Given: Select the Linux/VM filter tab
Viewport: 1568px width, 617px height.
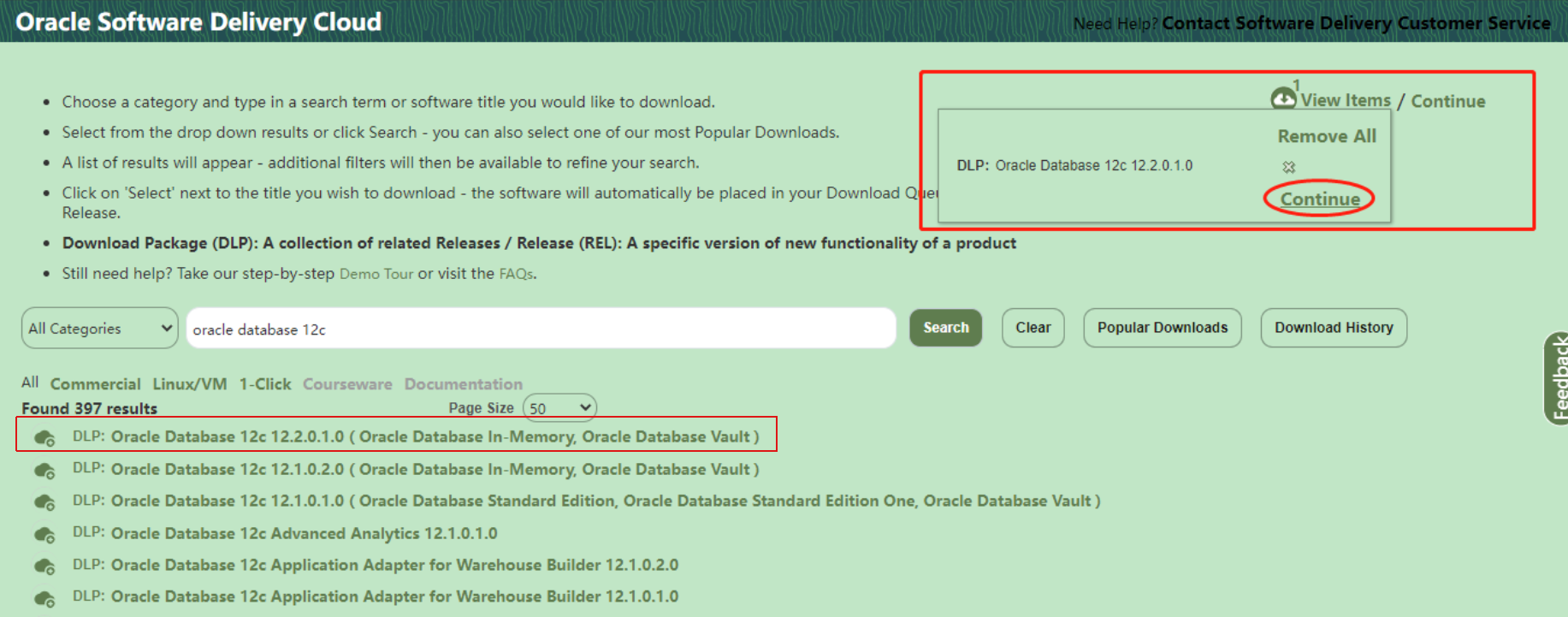Looking at the screenshot, I should pos(190,384).
